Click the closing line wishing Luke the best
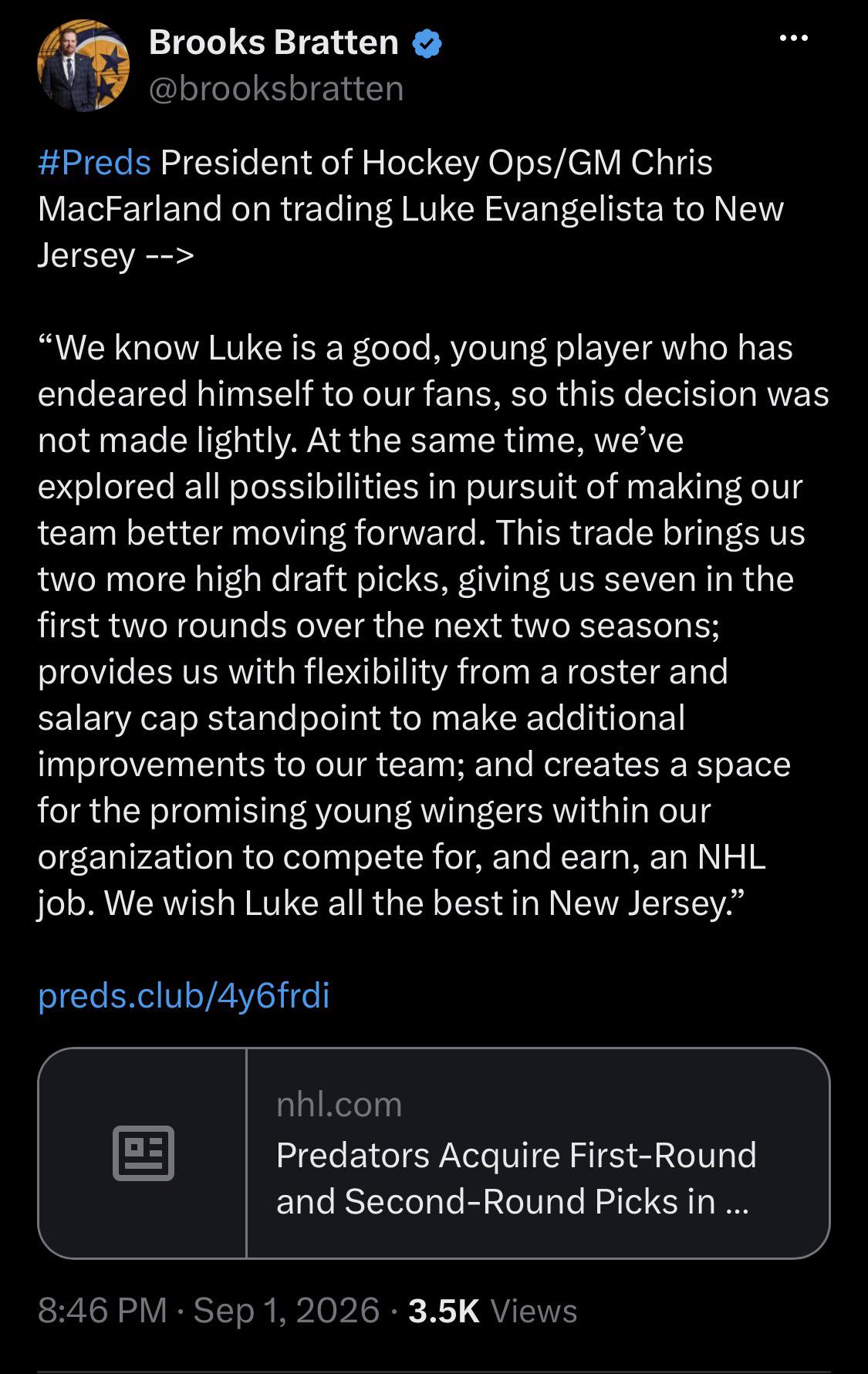This screenshot has height=1374, width=868. coord(426,903)
